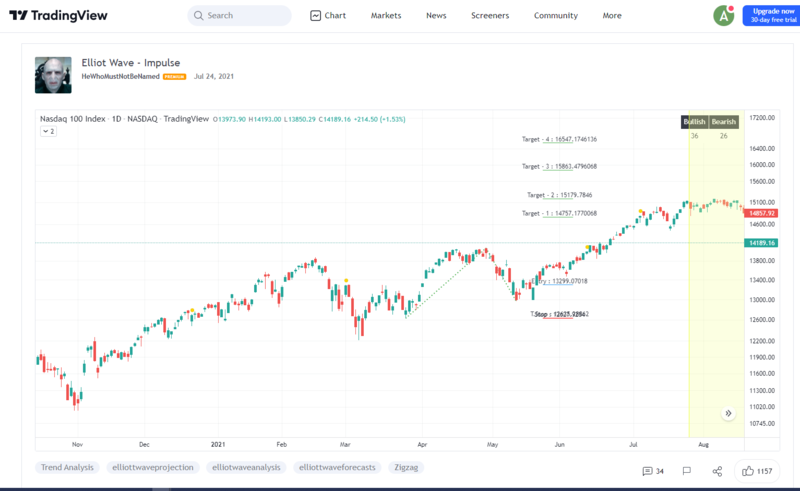Image resolution: width=800 pixels, height=491 pixels.
Task: Expand the indicator legend collapse arrow
Action: [49, 131]
